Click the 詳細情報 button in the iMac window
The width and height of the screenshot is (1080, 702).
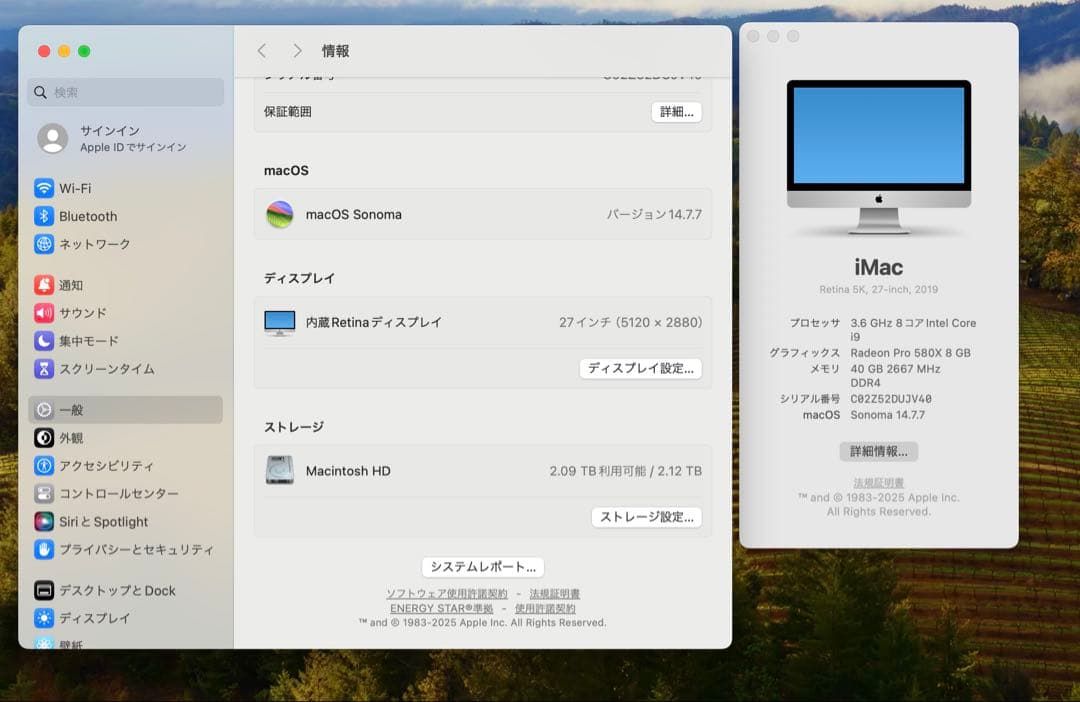[878, 452]
